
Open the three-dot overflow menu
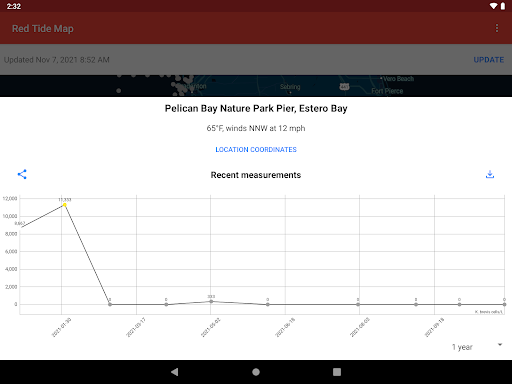[x=497, y=28]
